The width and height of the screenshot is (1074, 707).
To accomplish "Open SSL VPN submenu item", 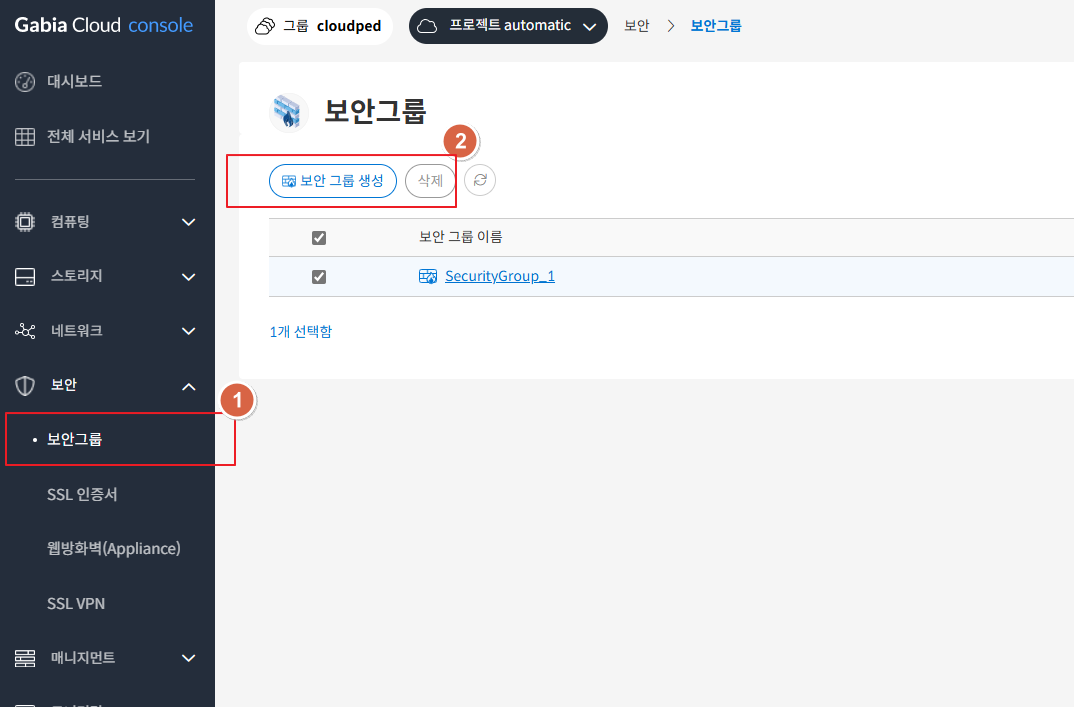I will (76, 604).
